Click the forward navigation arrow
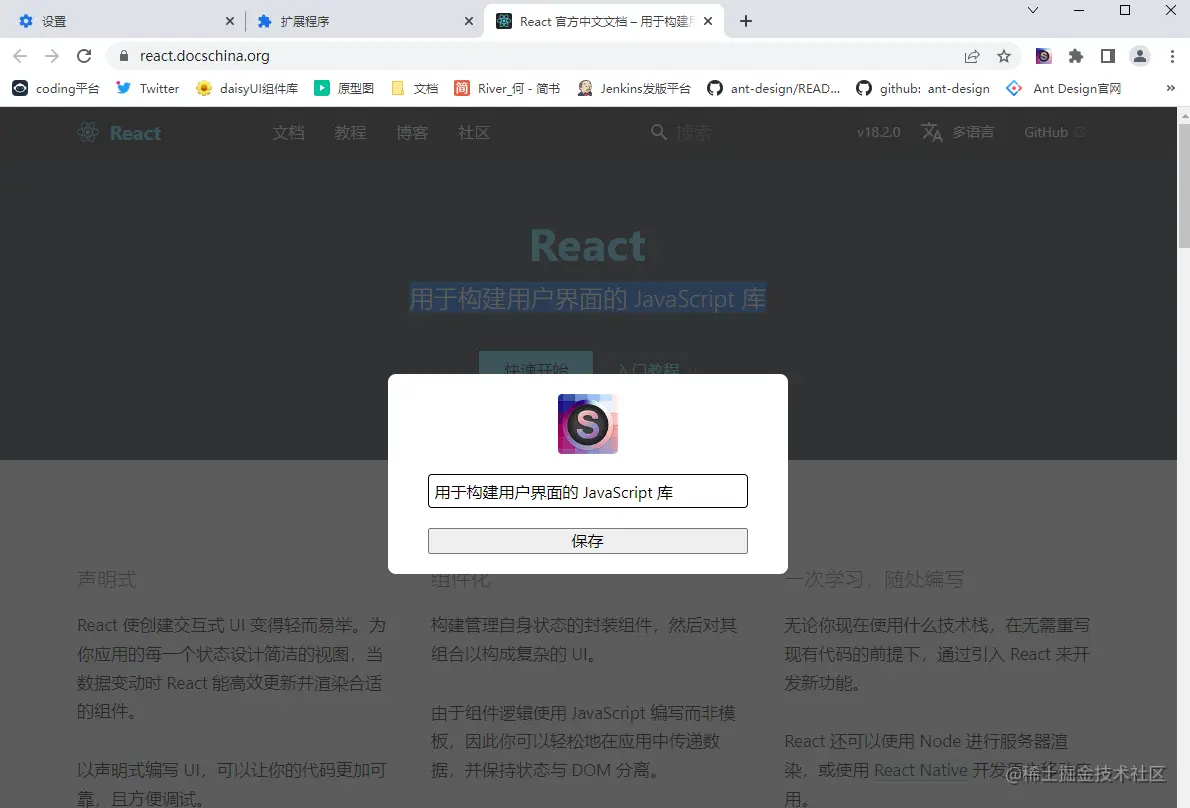The image size is (1190, 808). (52, 55)
